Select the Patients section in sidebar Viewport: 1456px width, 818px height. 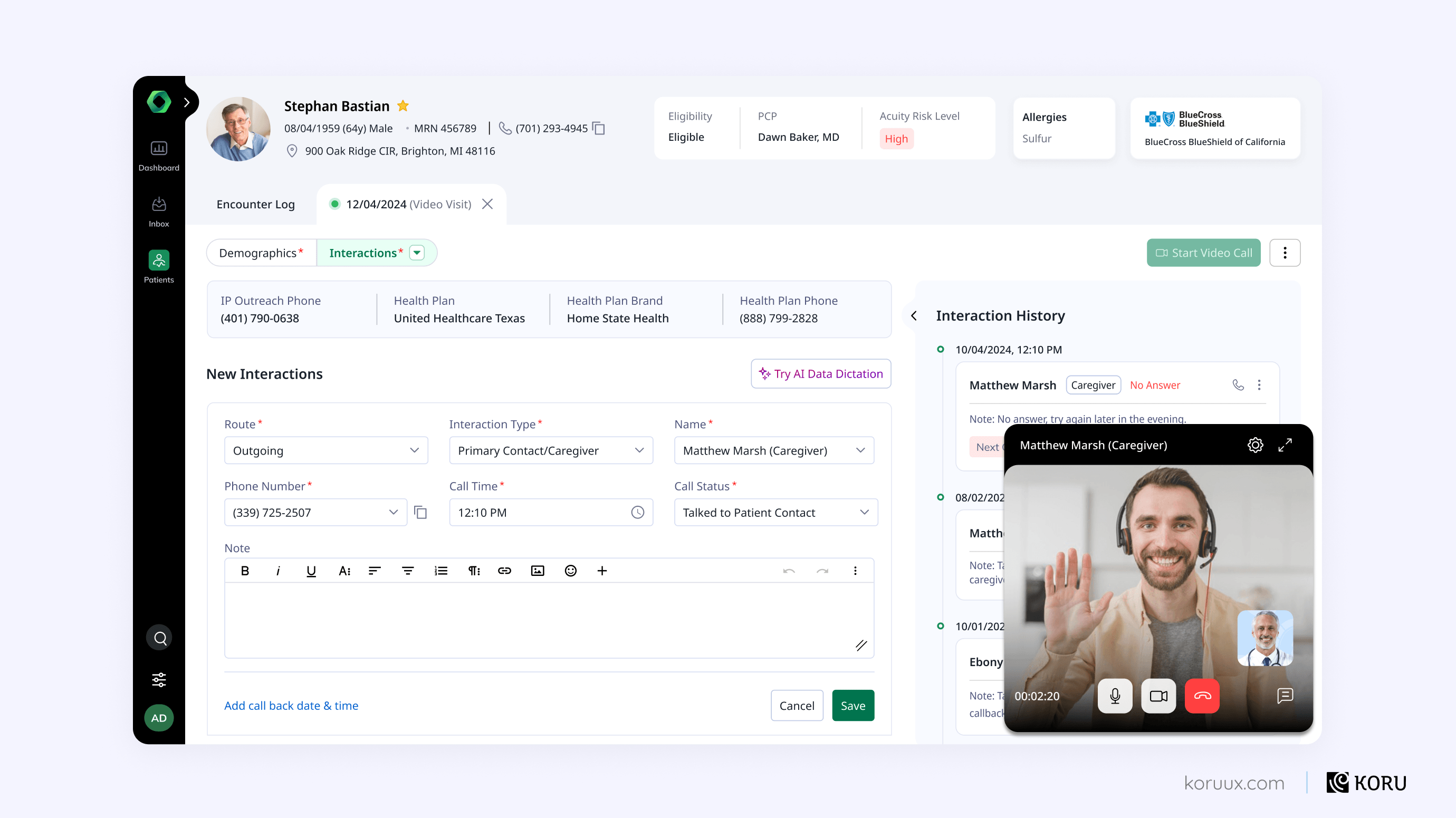pyautogui.click(x=159, y=264)
